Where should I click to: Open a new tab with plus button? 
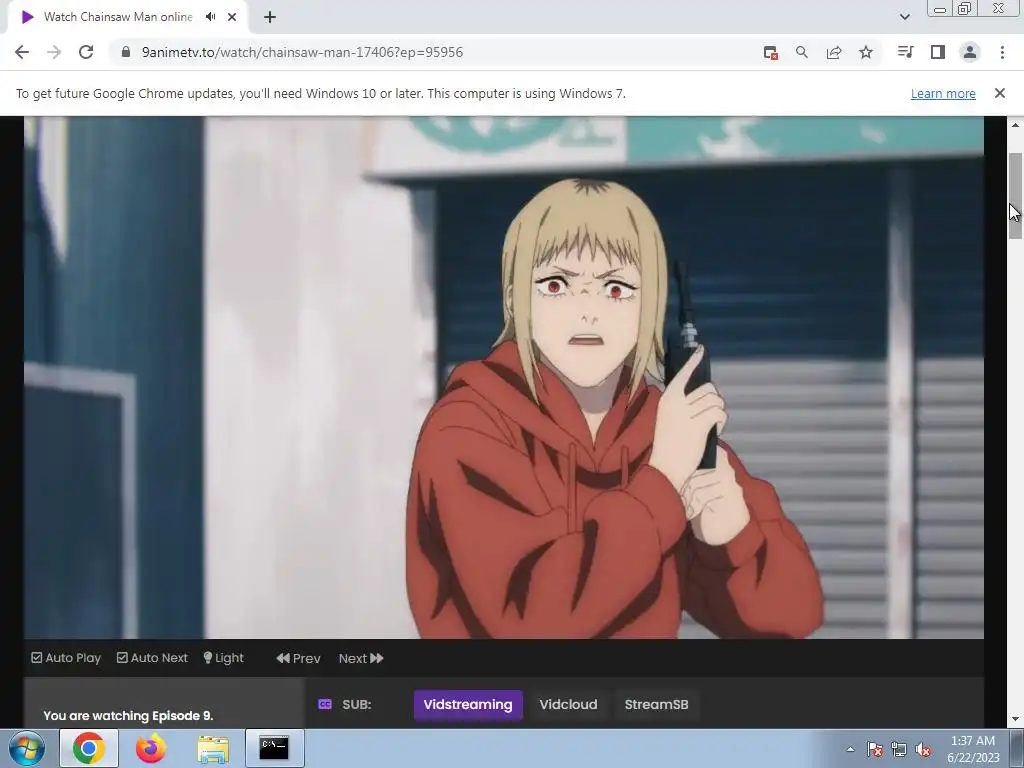(270, 17)
